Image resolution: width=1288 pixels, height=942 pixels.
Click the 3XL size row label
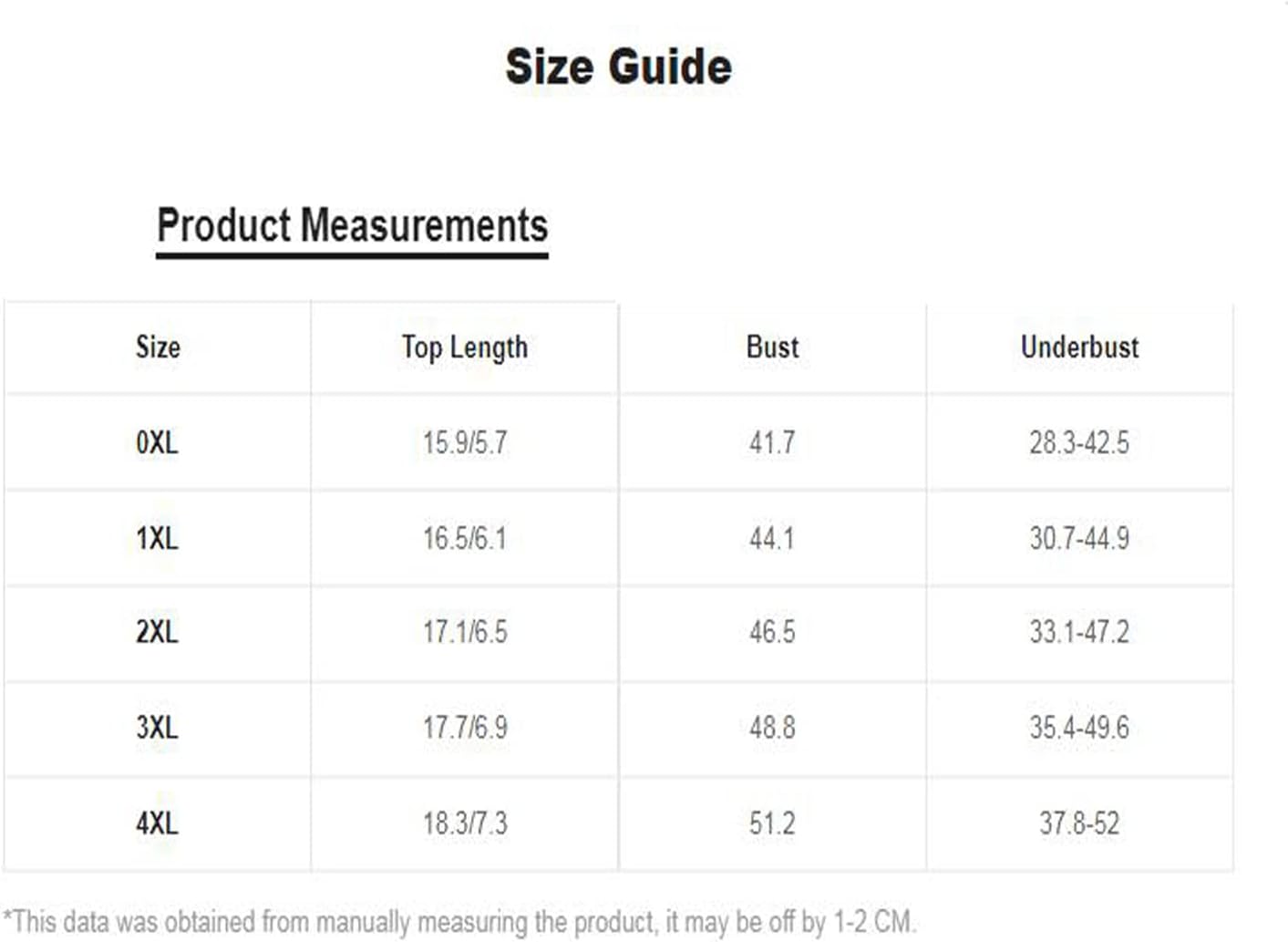[x=157, y=728]
